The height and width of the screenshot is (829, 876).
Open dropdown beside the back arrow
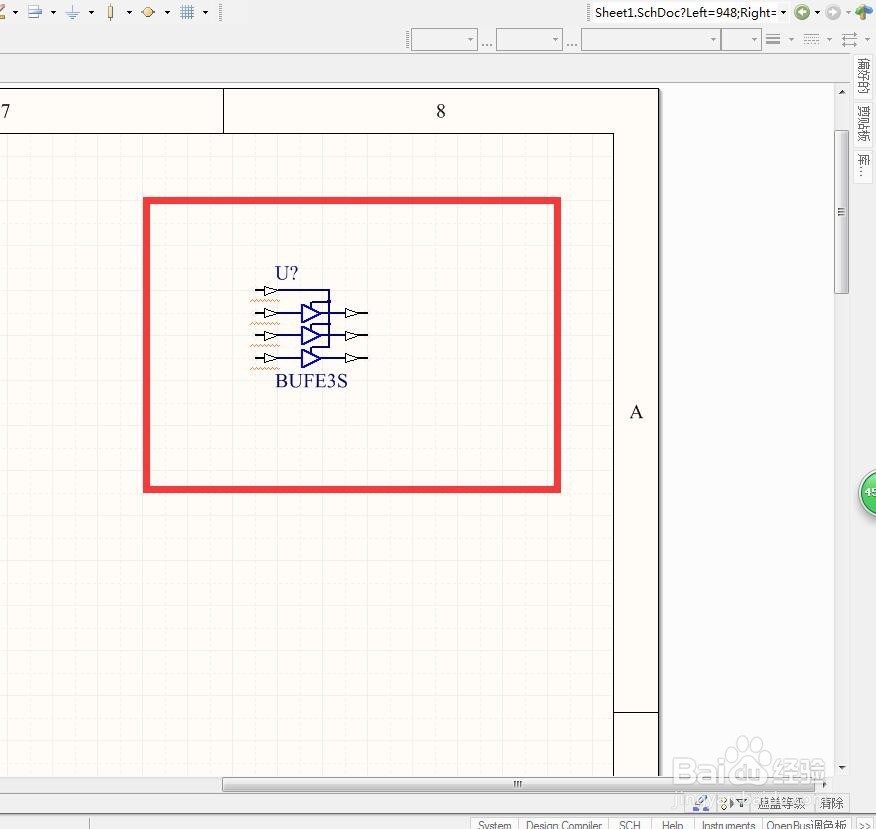point(817,12)
